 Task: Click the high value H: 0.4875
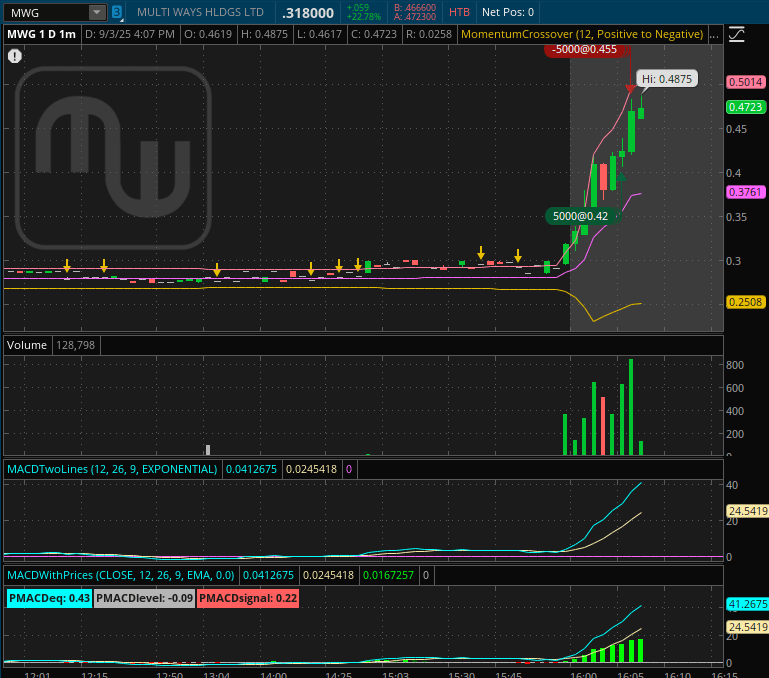click(264, 34)
